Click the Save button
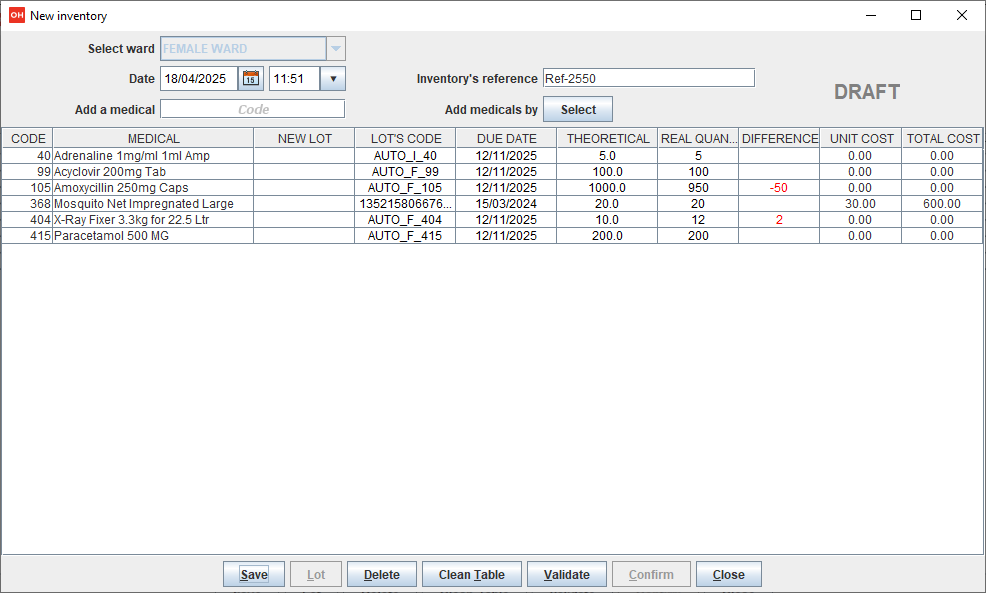986x593 pixels. coord(254,575)
